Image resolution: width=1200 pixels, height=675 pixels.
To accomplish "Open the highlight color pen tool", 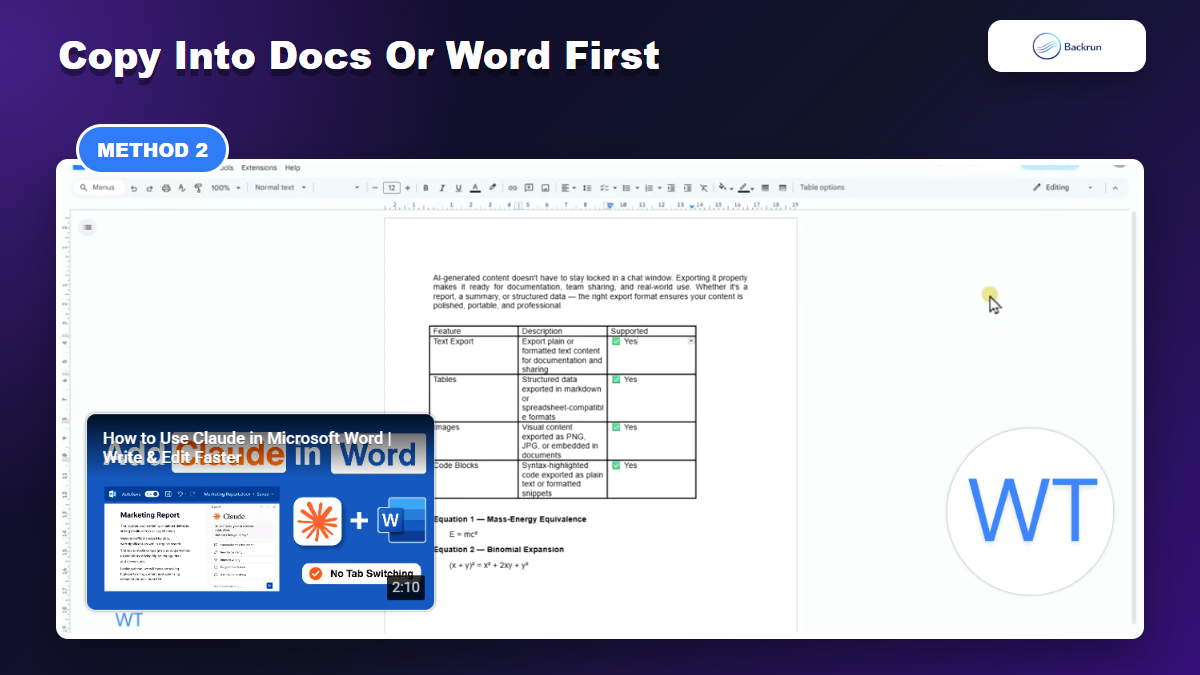I will [x=492, y=188].
